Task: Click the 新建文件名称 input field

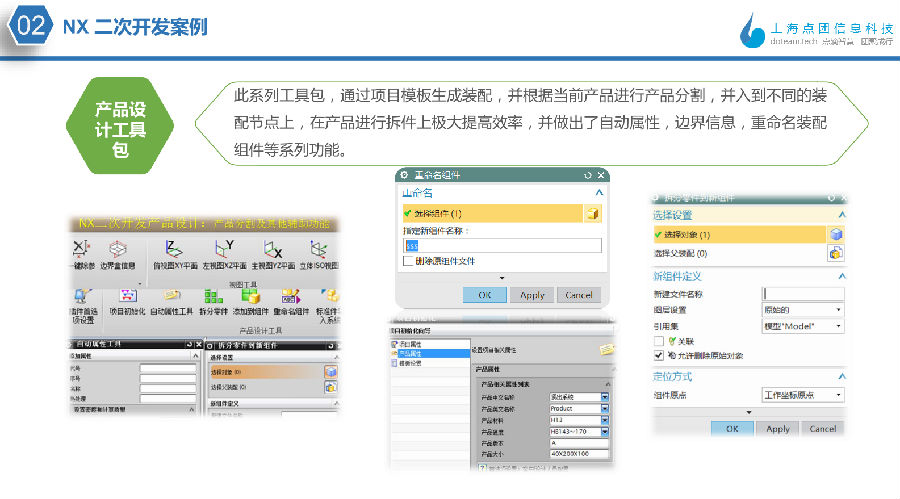Action: coord(803,294)
